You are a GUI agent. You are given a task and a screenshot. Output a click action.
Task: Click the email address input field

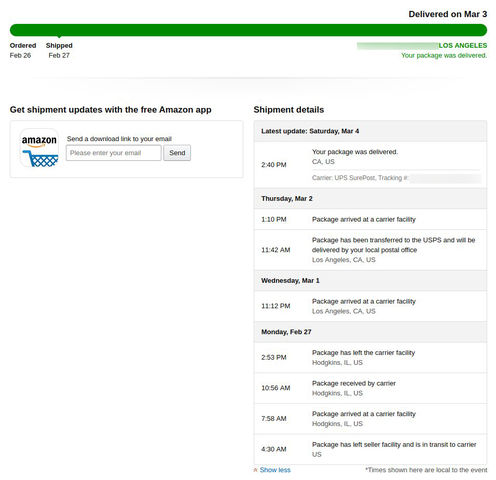click(x=114, y=153)
